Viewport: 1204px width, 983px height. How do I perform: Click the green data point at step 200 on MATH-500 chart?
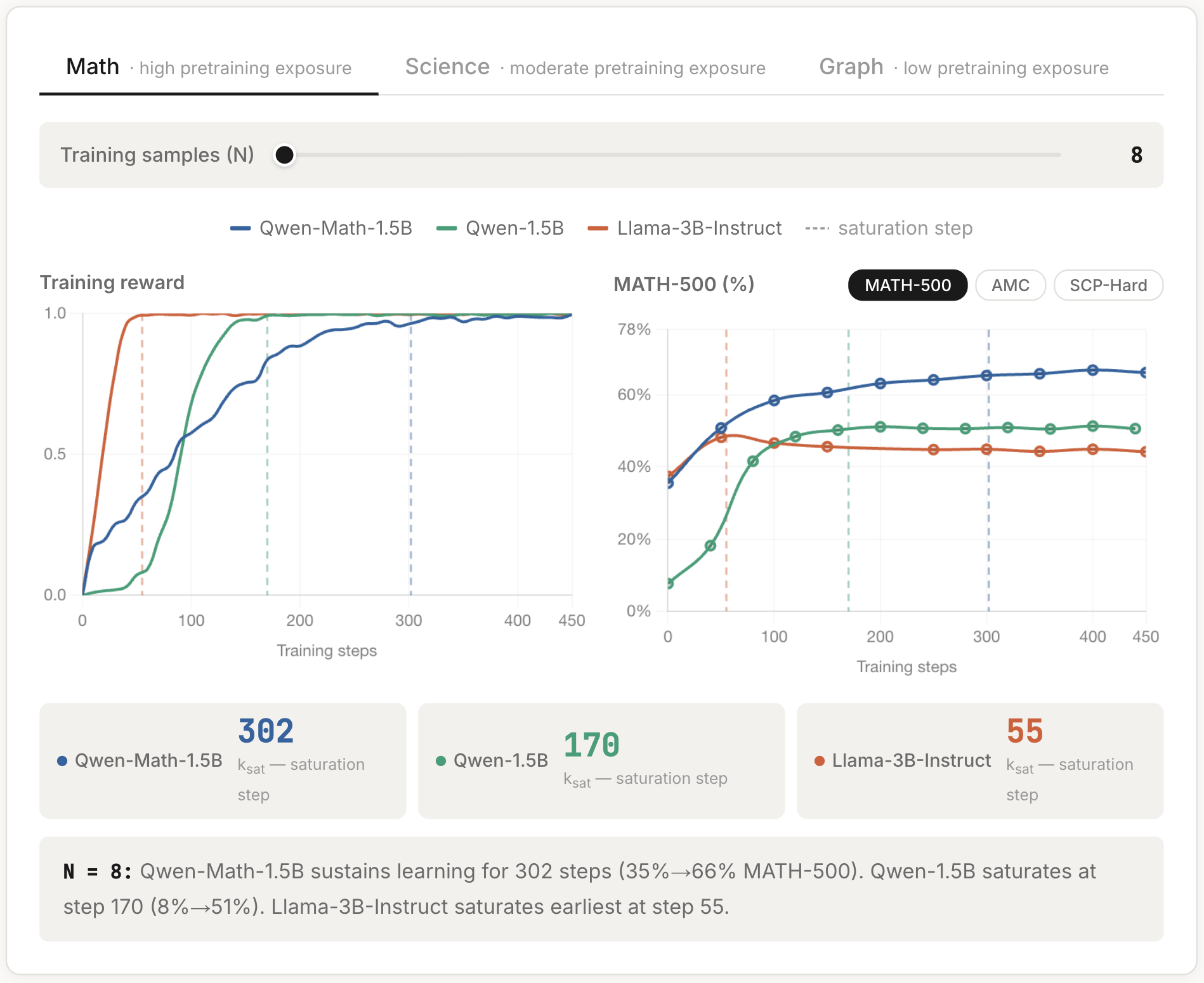[x=880, y=427]
